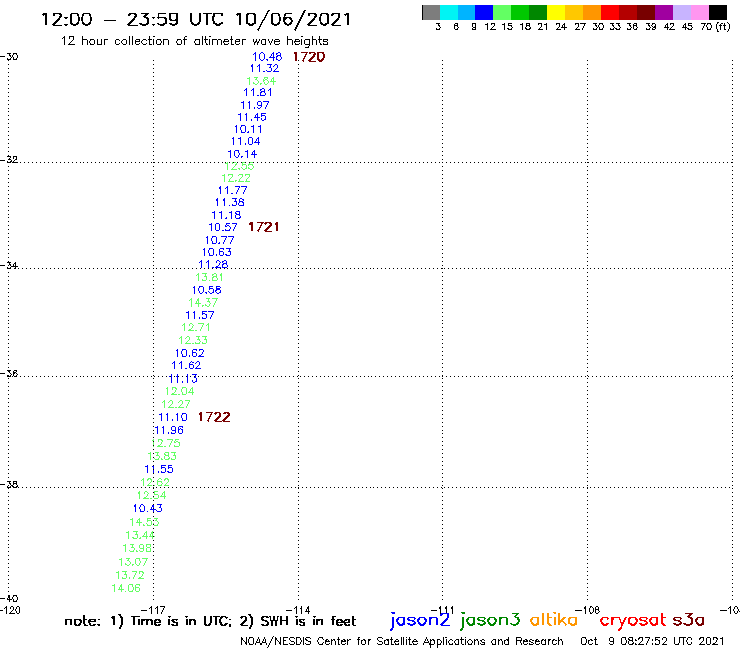
Task: Click the black legend swatch
Action: [718, 12]
